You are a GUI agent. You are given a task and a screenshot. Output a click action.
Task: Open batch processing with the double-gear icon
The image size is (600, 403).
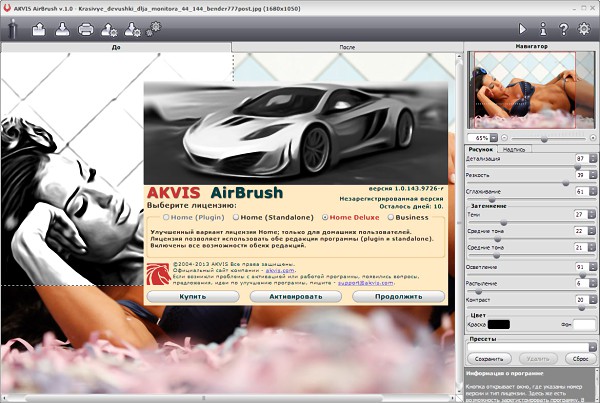point(154,29)
